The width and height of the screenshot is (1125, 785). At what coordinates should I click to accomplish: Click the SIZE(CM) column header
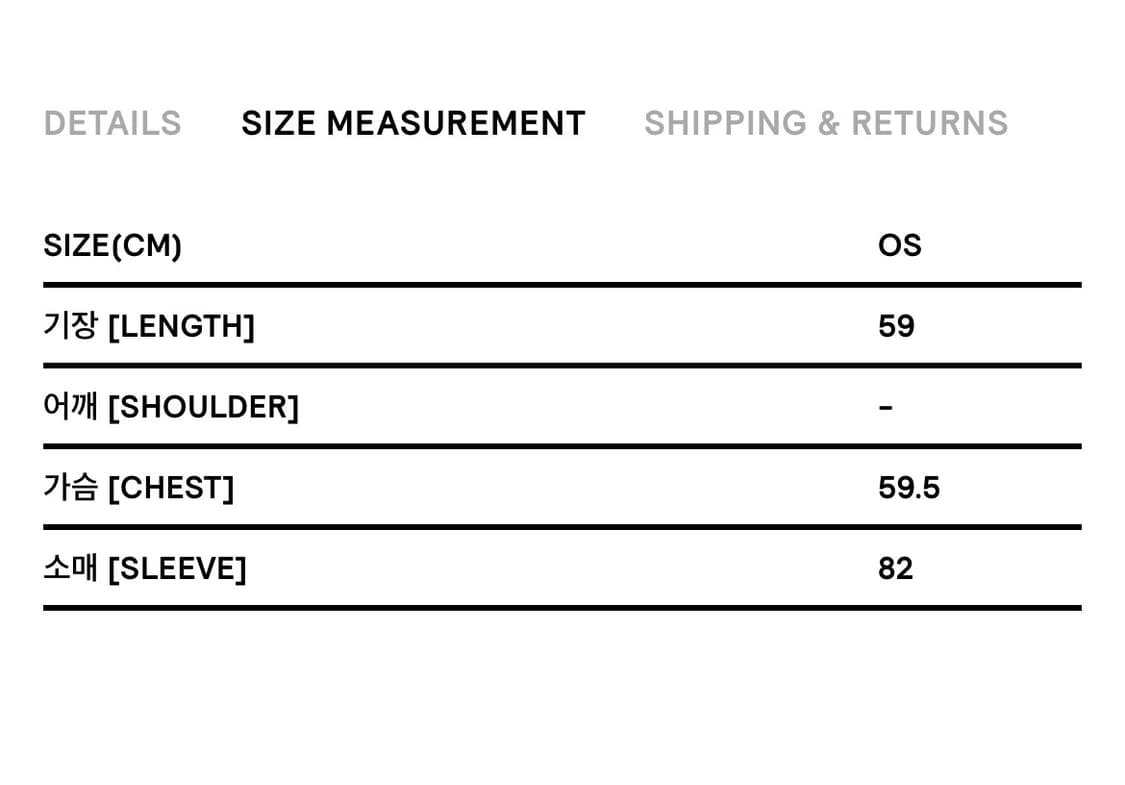coord(113,245)
